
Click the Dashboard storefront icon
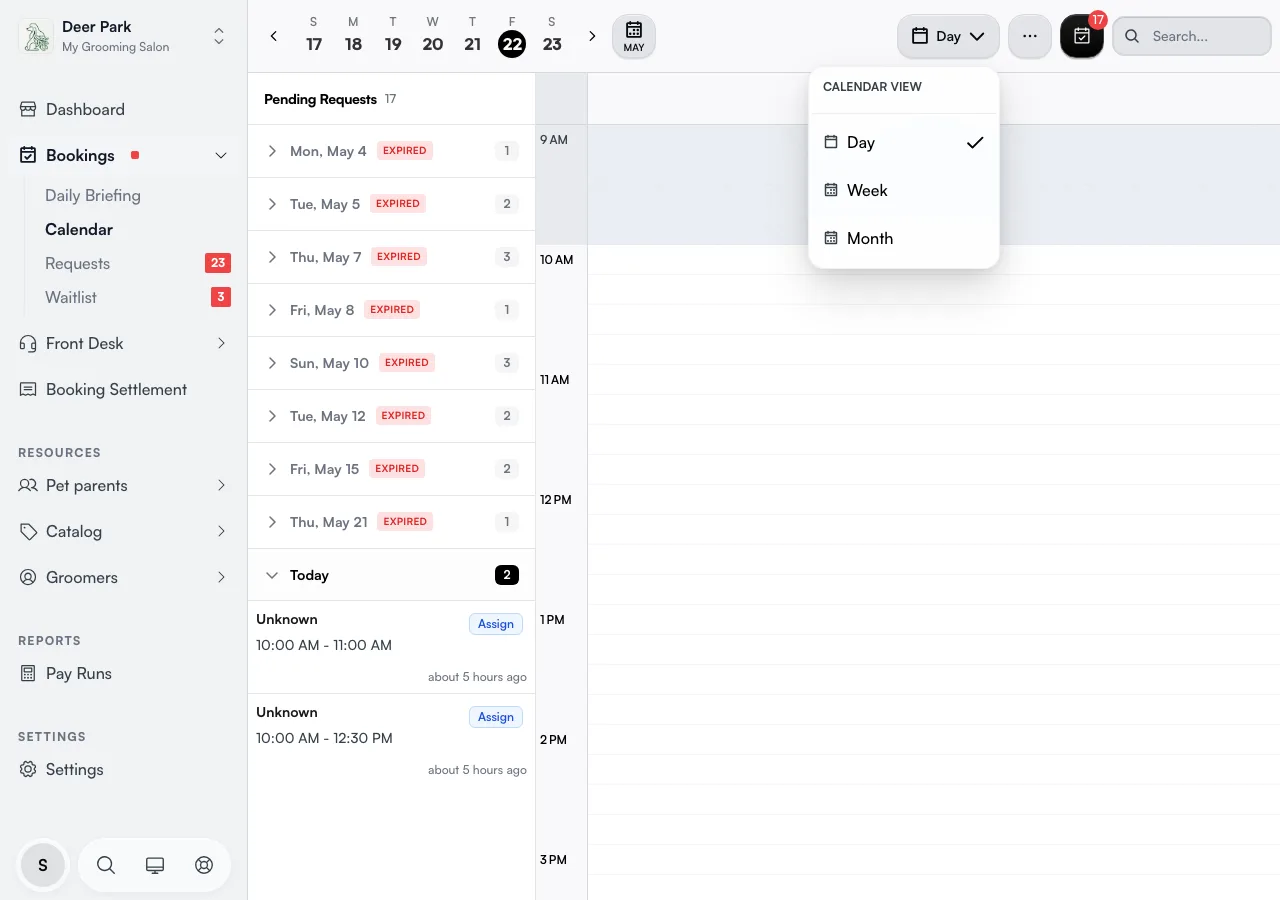coord(28,109)
